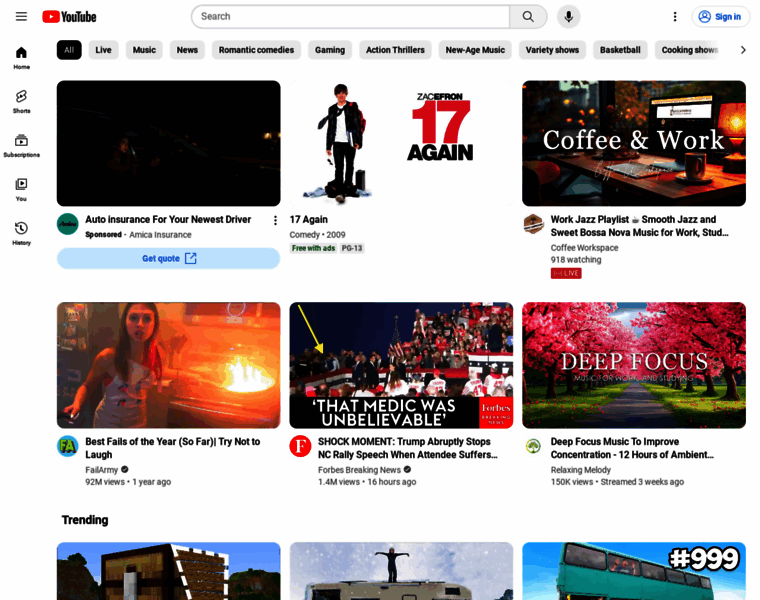Open options menu for Auto insurance ad
760x600 pixels.
click(x=275, y=220)
